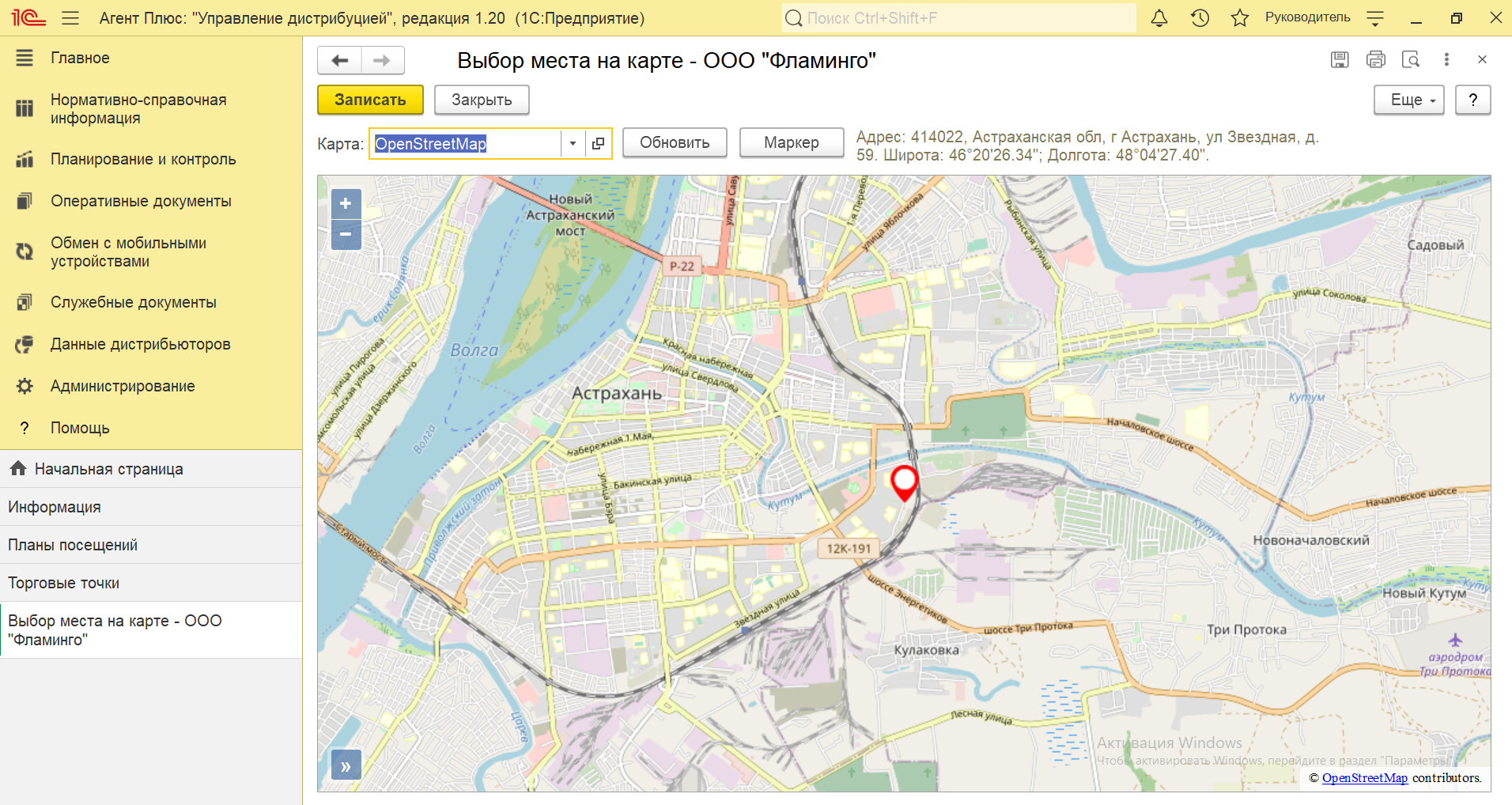1512x805 pixels.
Task: Switch to Торговые точки tab
Action: pyautogui.click(x=151, y=583)
